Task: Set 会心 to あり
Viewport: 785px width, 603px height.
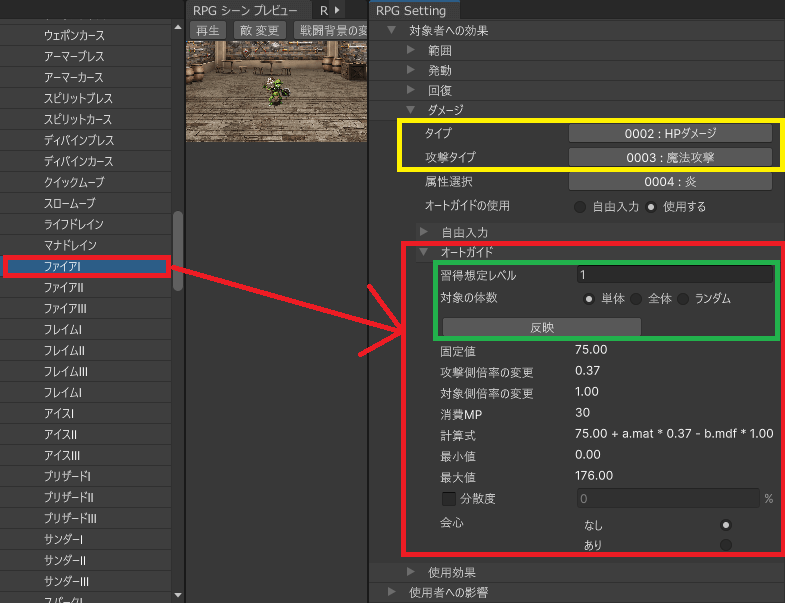Action: [725, 544]
